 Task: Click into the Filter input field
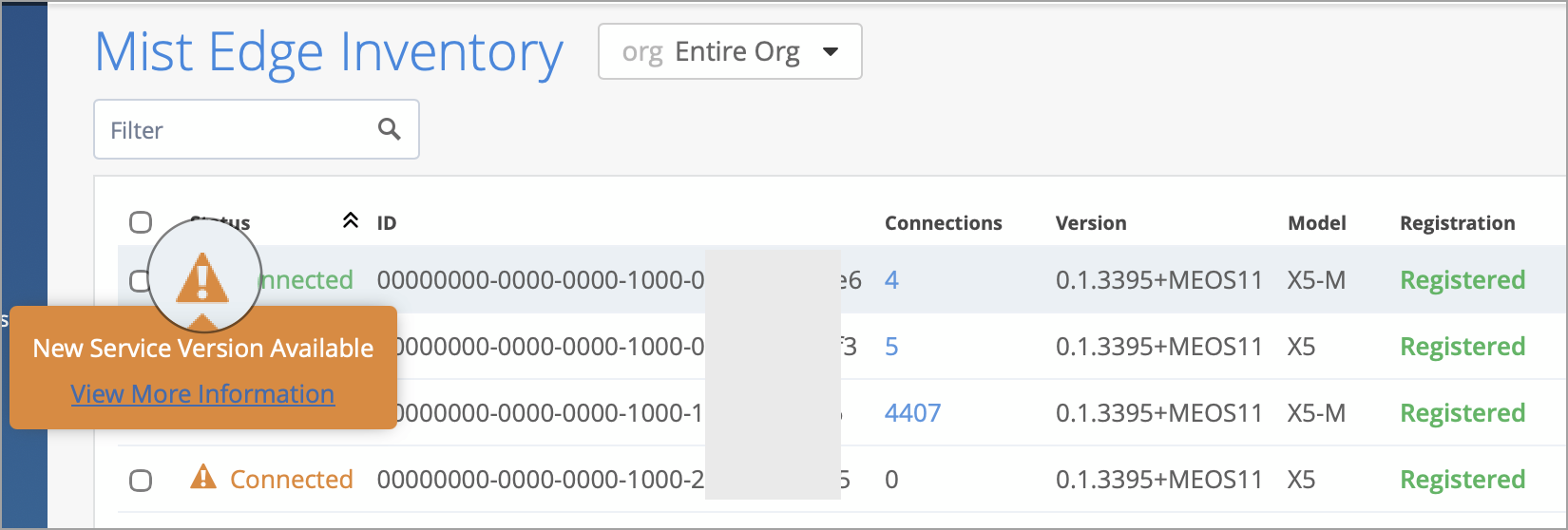pos(256,129)
